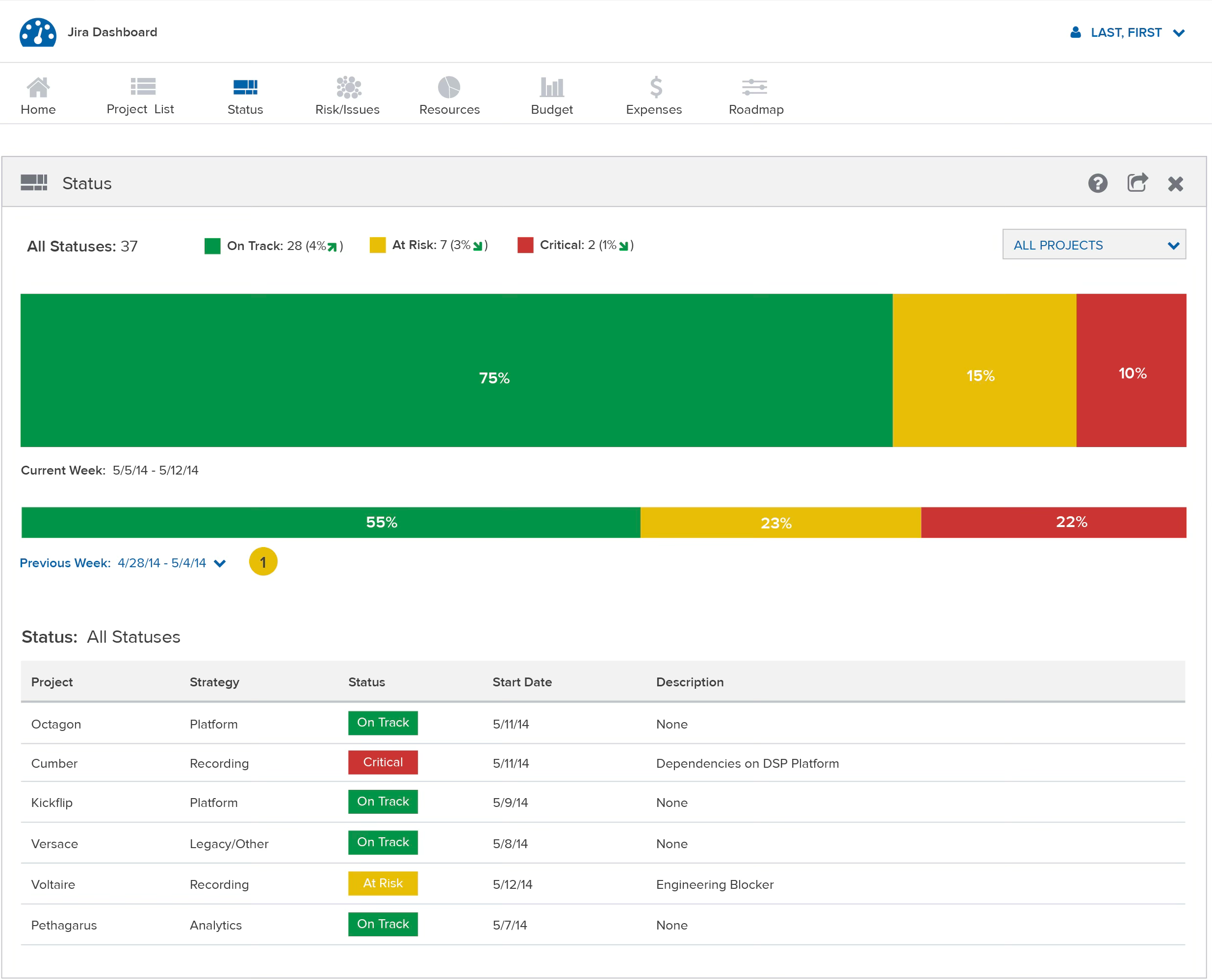Click the share export icon in Status panel
The image size is (1212, 980).
click(x=1137, y=183)
